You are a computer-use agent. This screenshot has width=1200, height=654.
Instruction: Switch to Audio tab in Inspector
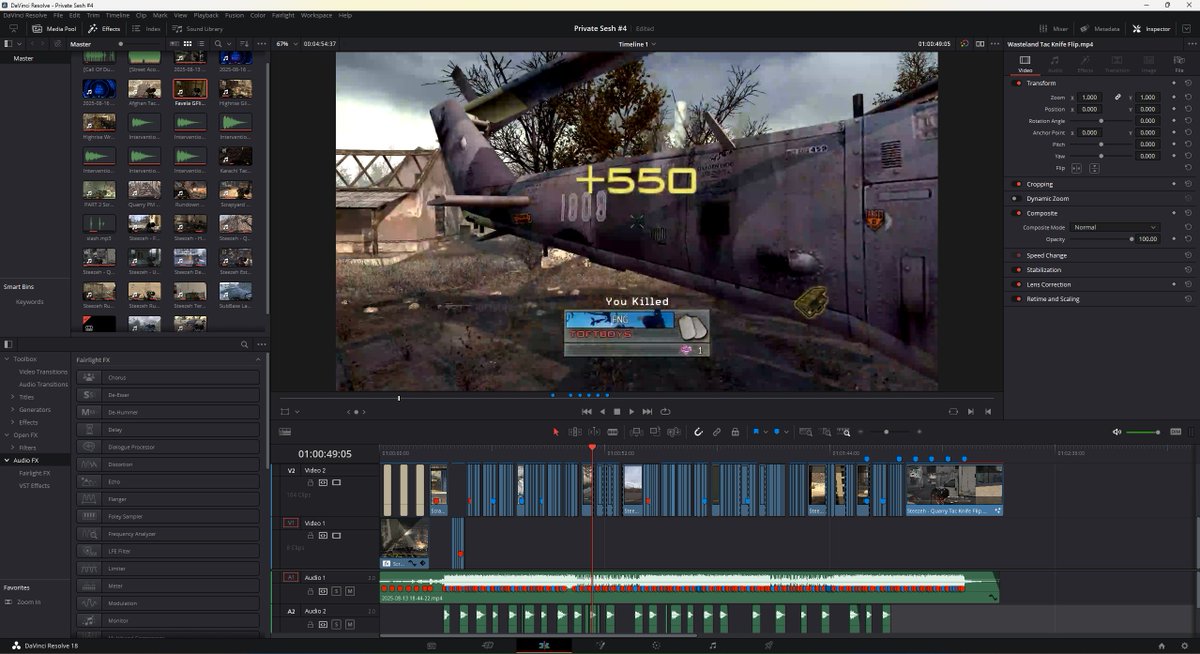coord(1055,64)
